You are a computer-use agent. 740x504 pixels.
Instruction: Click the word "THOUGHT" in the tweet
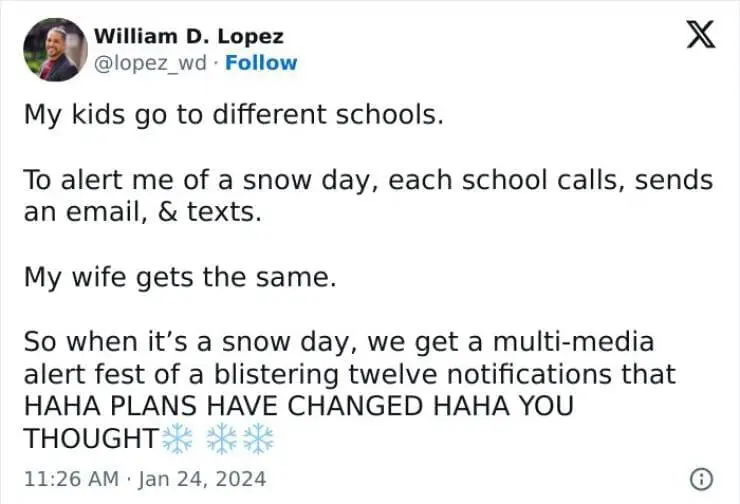[x=90, y=439]
